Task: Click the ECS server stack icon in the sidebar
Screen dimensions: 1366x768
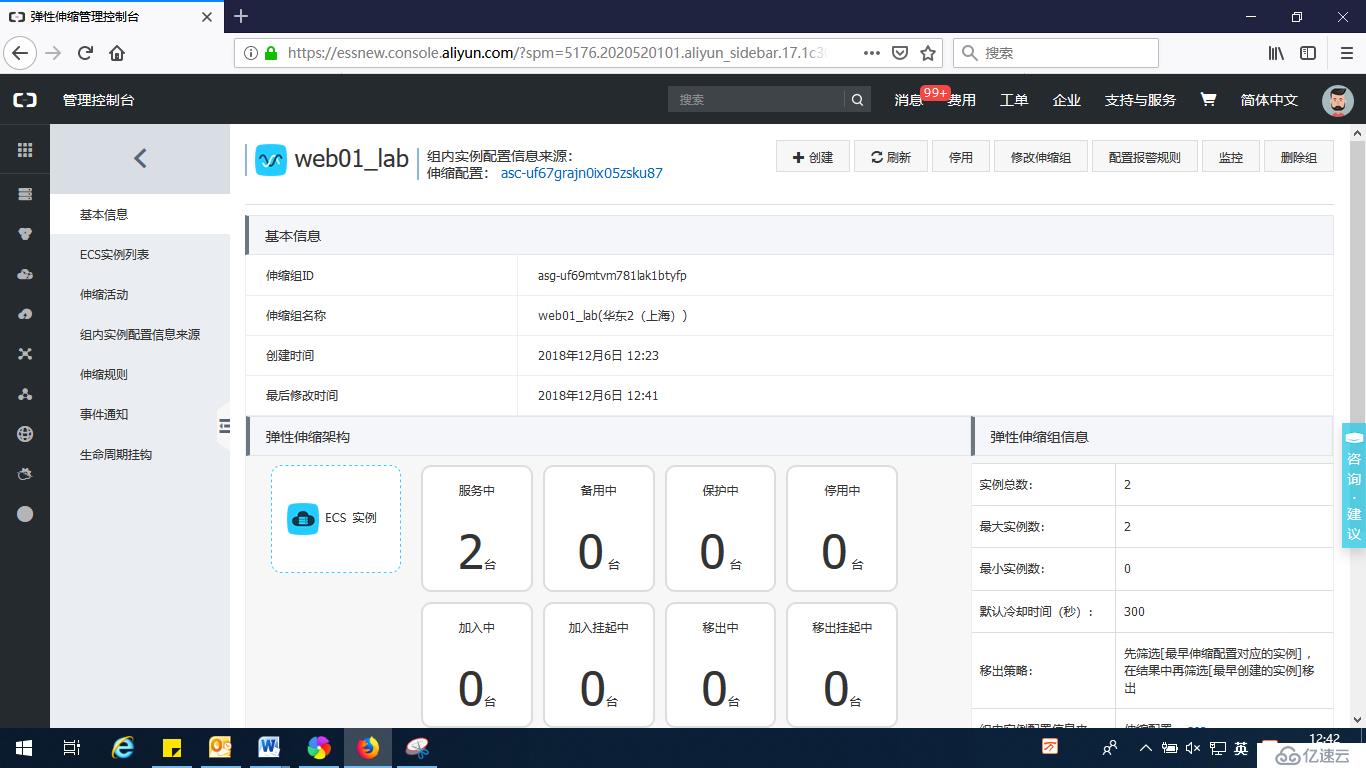Action: point(25,194)
